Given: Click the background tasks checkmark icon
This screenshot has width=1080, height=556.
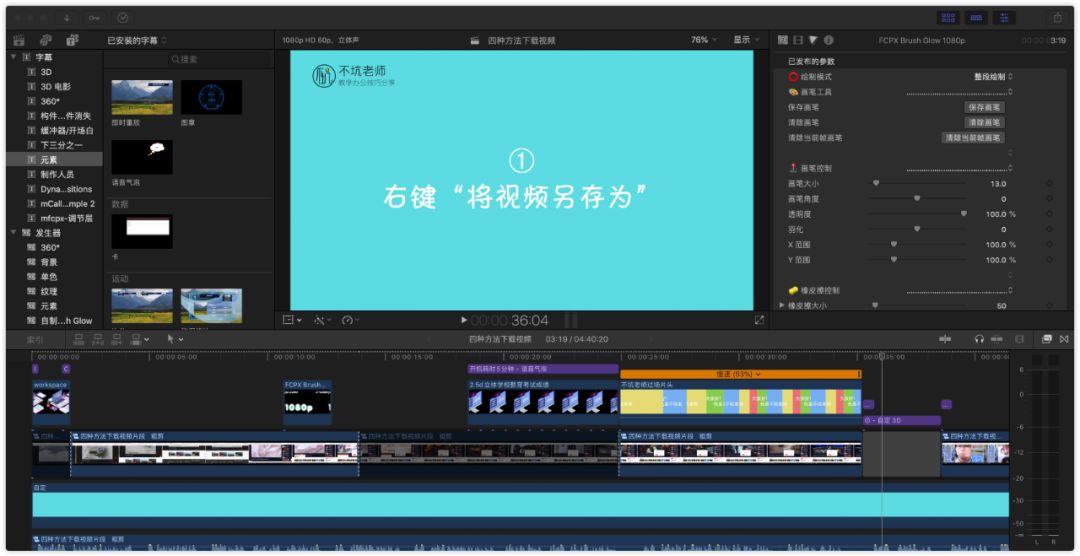Looking at the screenshot, I should coord(122,18).
